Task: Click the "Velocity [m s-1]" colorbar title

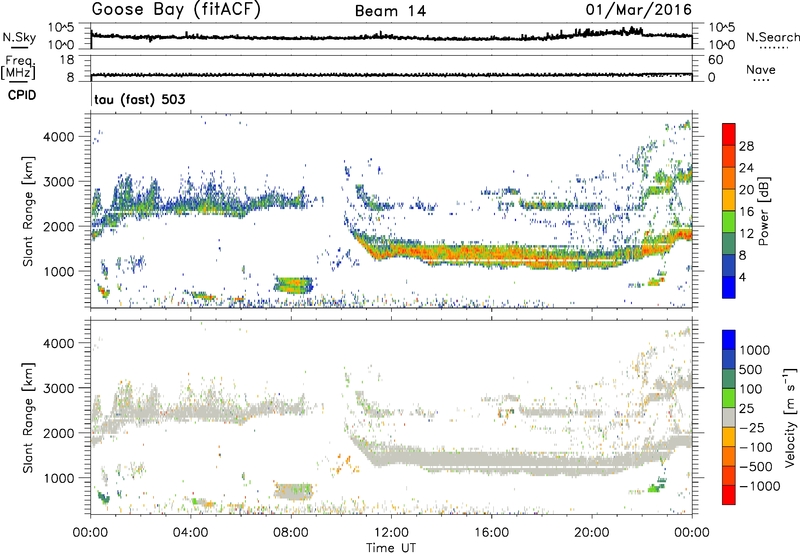Action: pos(790,417)
